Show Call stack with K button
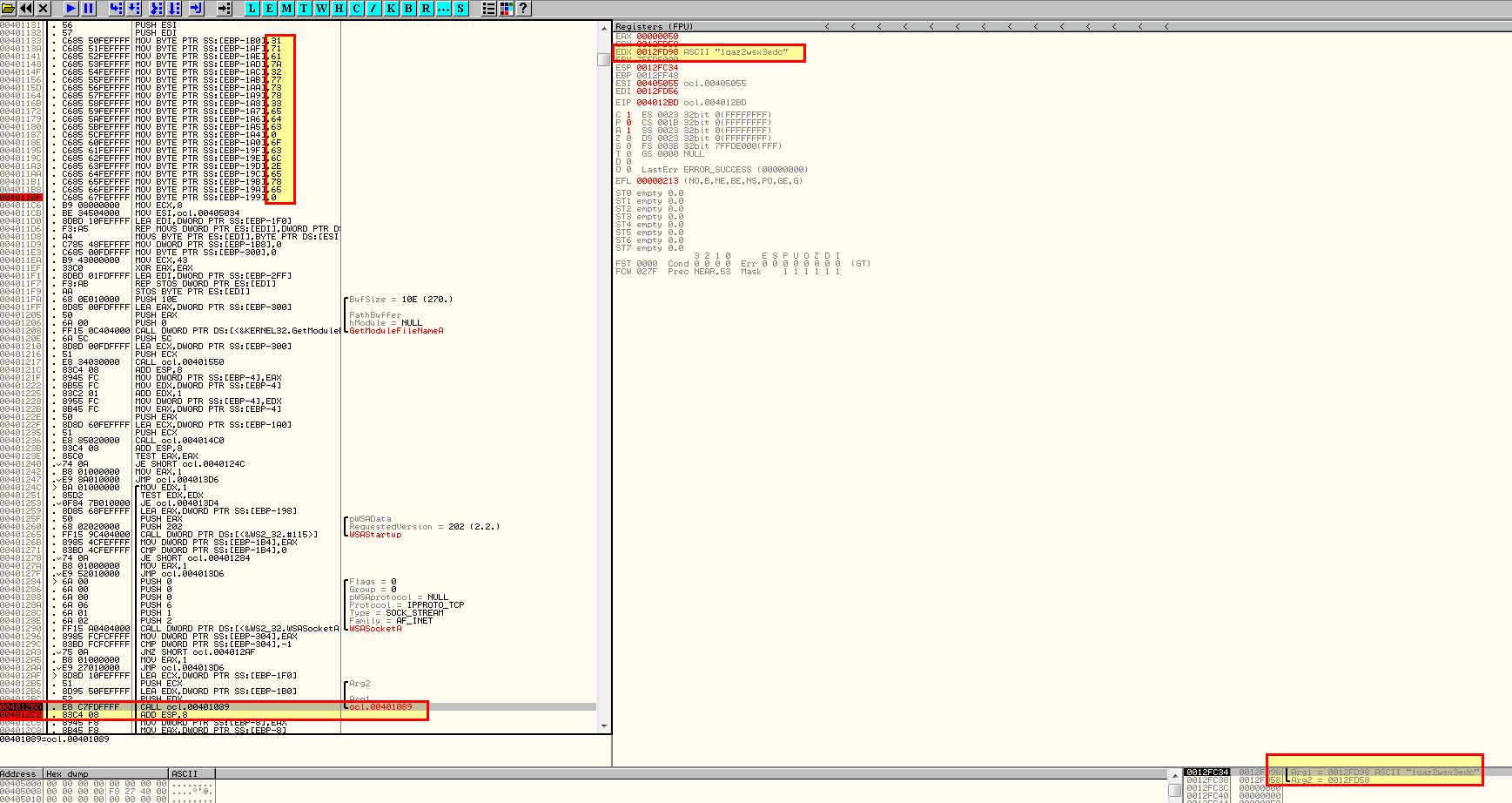Image resolution: width=1512 pixels, height=803 pixels. [x=392, y=8]
